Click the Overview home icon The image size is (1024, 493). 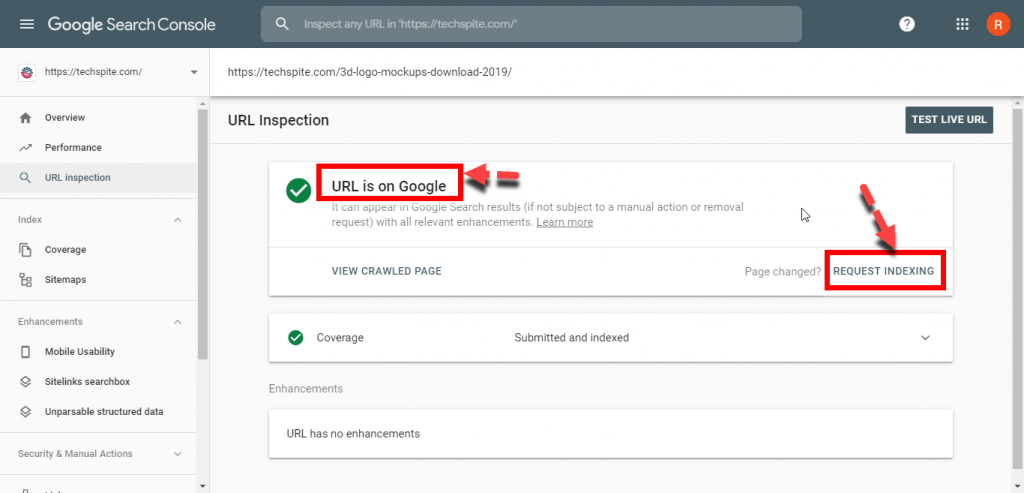25,118
